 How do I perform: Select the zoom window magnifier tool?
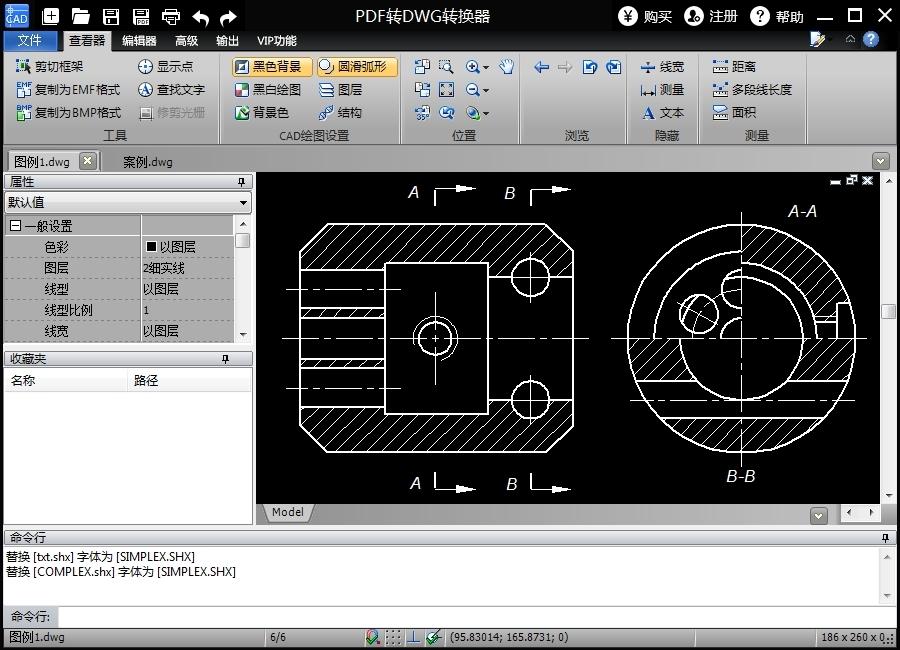pyautogui.click(x=446, y=67)
